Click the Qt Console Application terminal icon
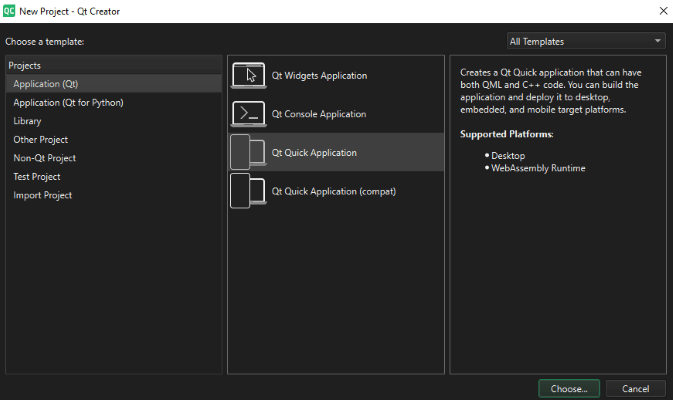Viewport: 673px width, 400px height. click(249, 114)
